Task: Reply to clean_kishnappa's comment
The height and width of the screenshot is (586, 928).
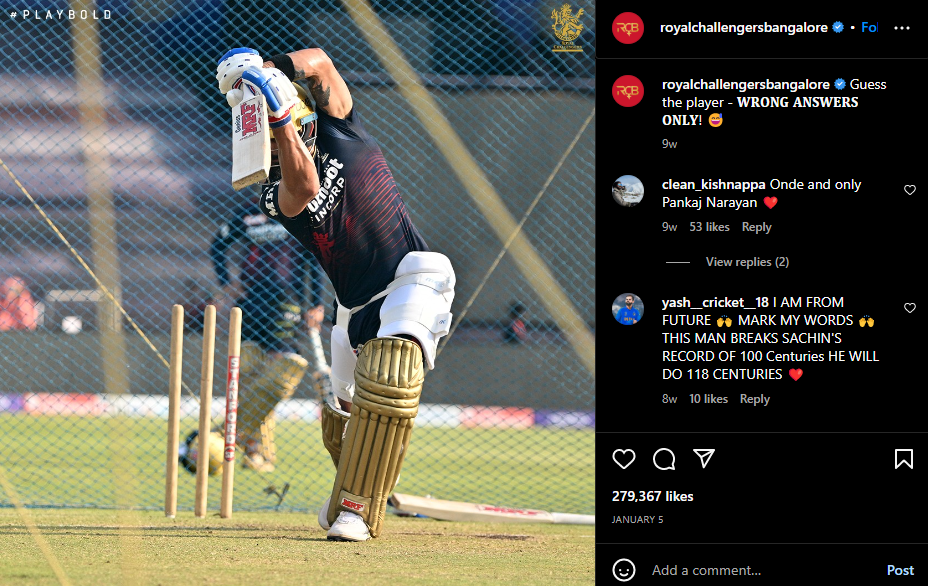Action: 756,227
